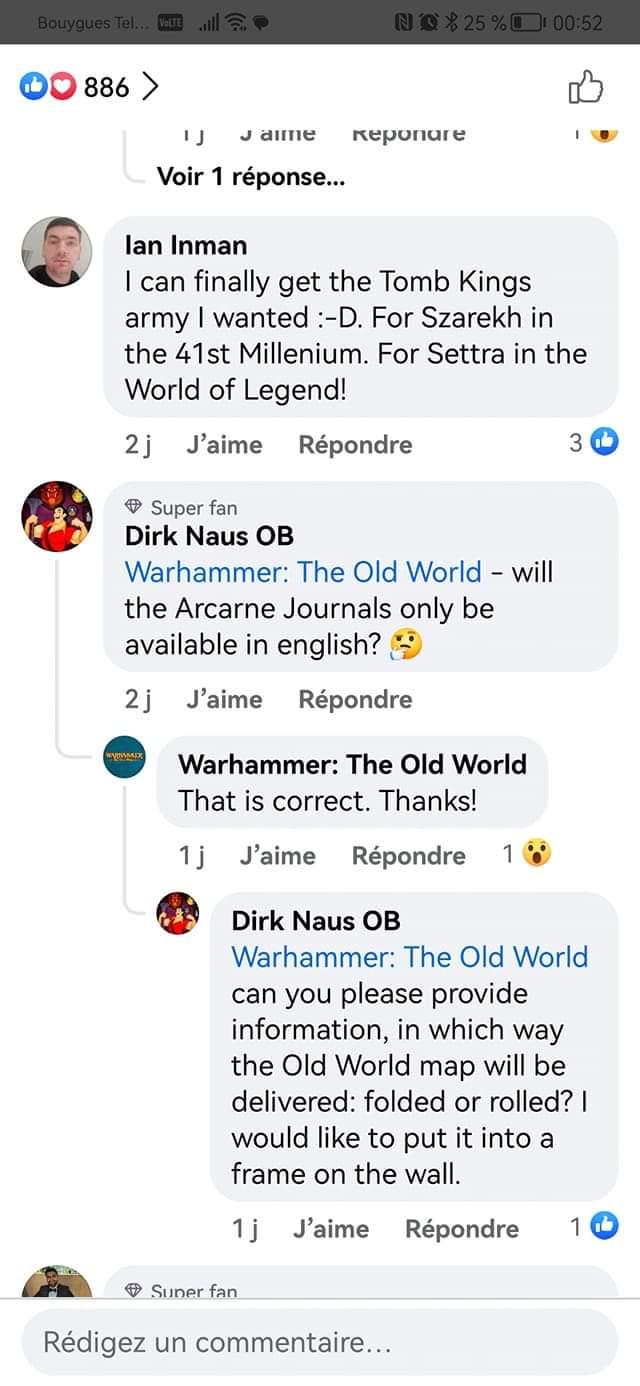Screen dimensions: 640x1386
Task: Reply to 'That is correct. Thanks!' comment
Action: (x=409, y=856)
